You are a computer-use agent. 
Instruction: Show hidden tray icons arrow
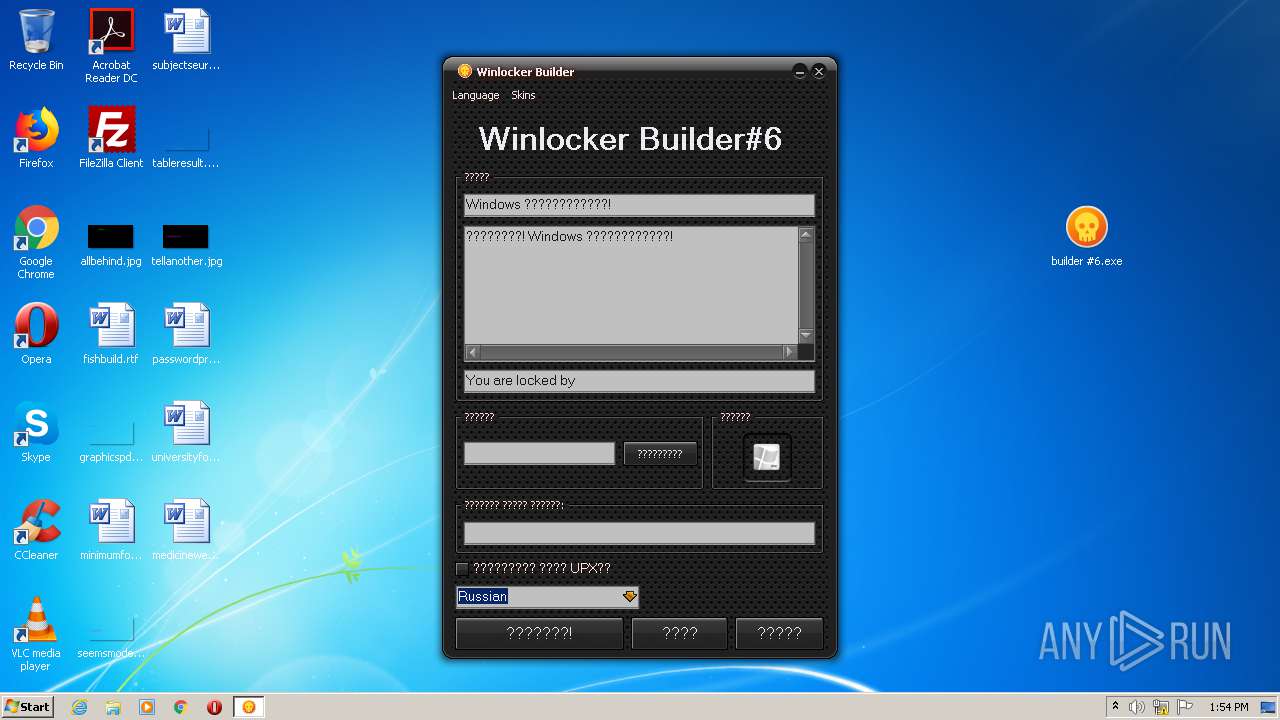(1115, 707)
